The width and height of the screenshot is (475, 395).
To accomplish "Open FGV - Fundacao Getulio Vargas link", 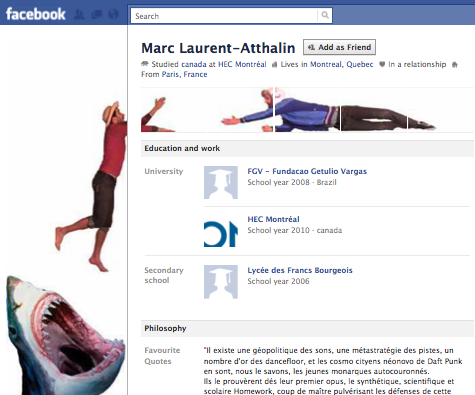I will 307,171.
